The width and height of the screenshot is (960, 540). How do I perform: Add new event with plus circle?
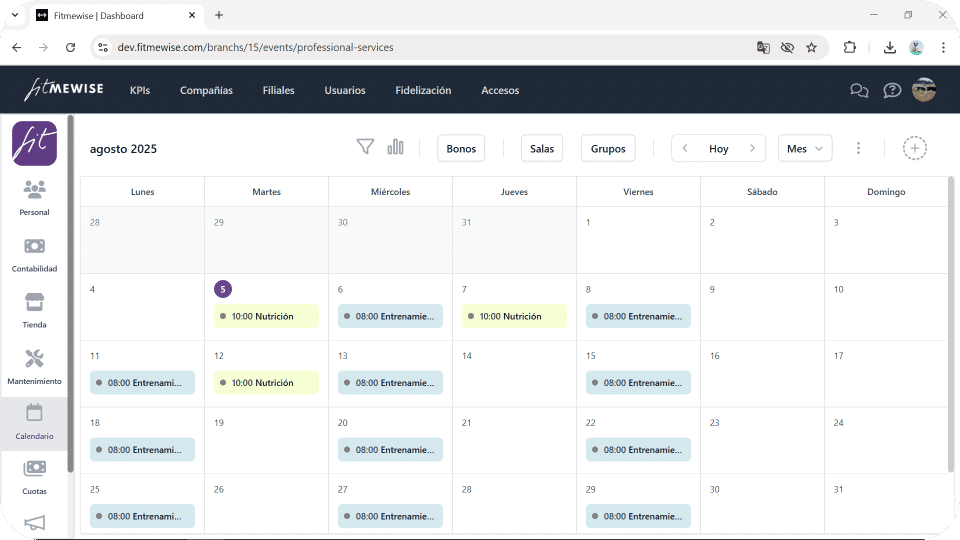(x=914, y=148)
